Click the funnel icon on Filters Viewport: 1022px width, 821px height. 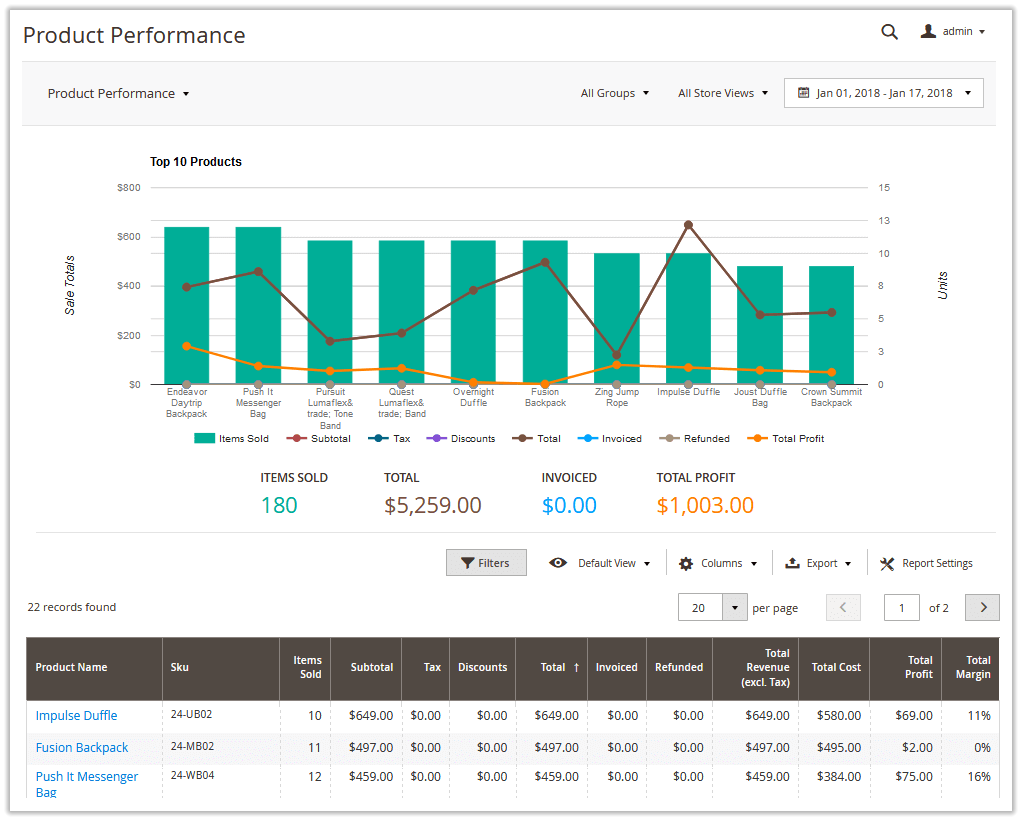click(467, 563)
